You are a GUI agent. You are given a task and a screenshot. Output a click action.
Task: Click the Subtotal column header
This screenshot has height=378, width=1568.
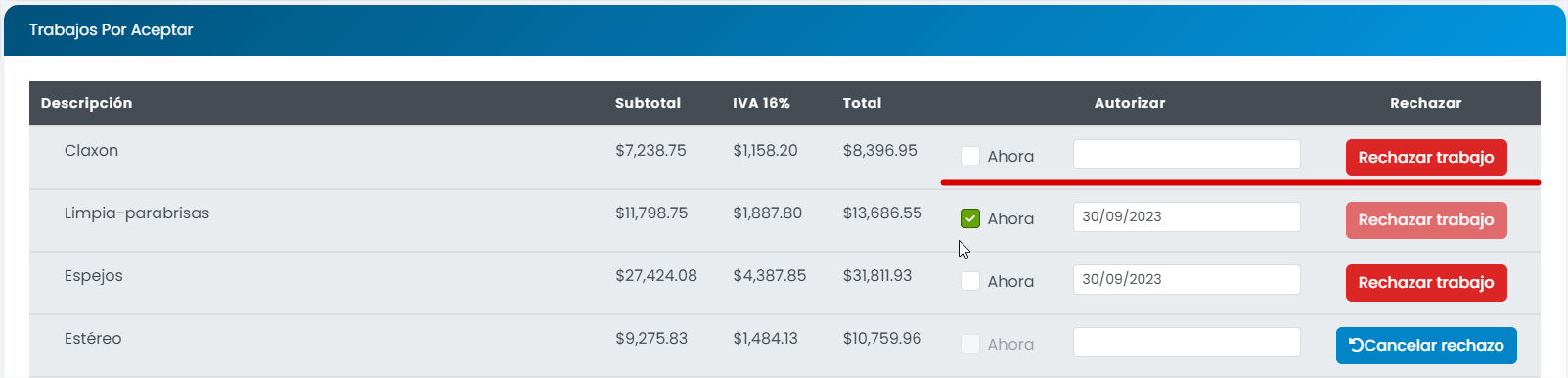648,103
